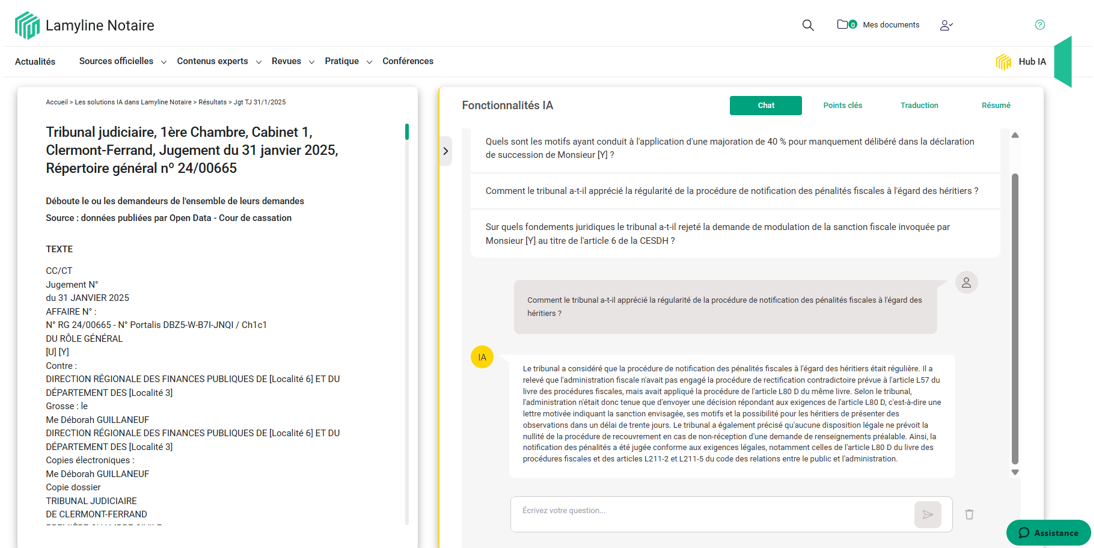Image resolution: width=1094 pixels, height=548 pixels.
Task: Collapse the panel with arrow toggle
Action: (446, 151)
